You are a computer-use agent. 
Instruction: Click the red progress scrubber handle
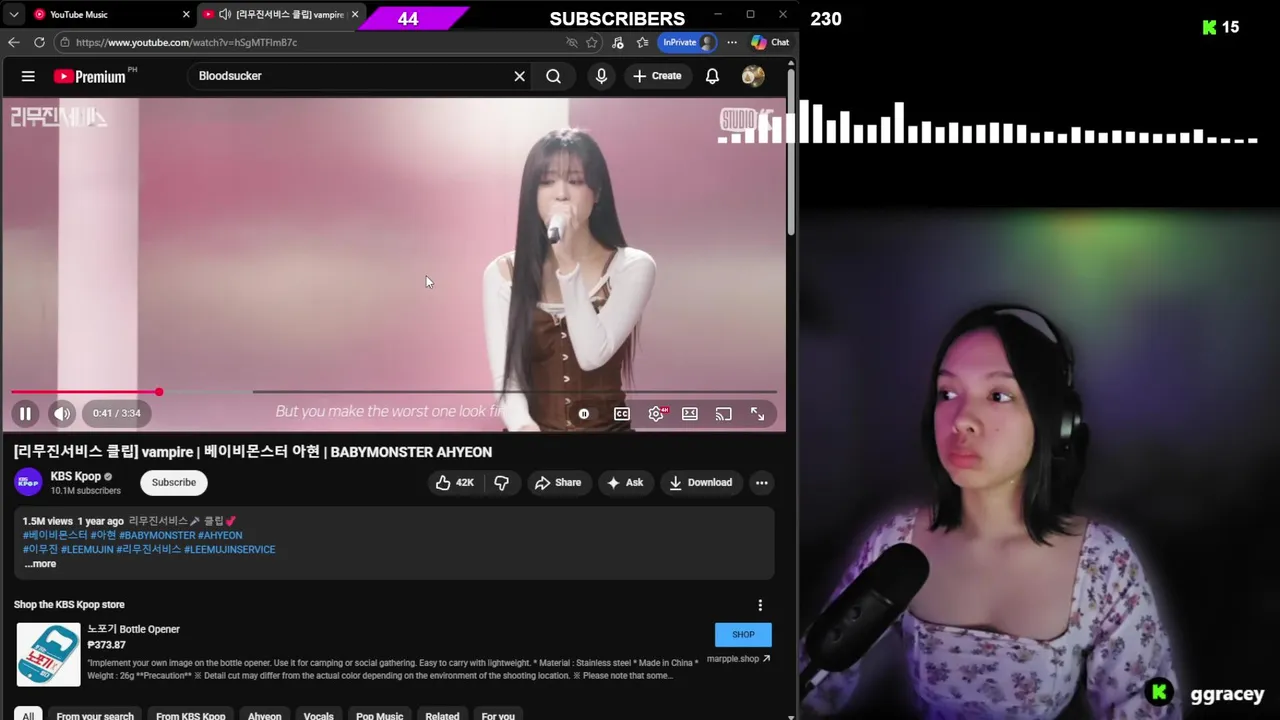pos(159,392)
